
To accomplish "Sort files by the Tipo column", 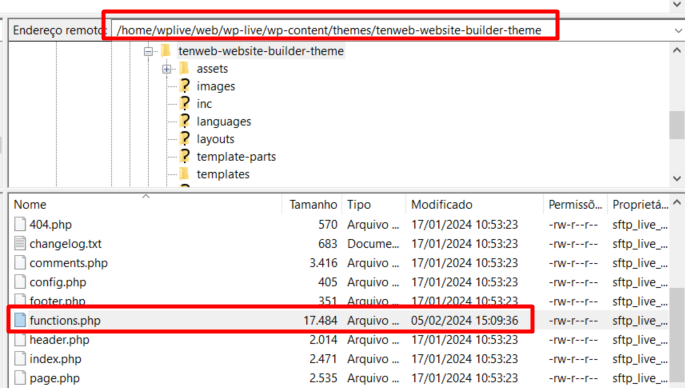I will [x=374, y=204].
